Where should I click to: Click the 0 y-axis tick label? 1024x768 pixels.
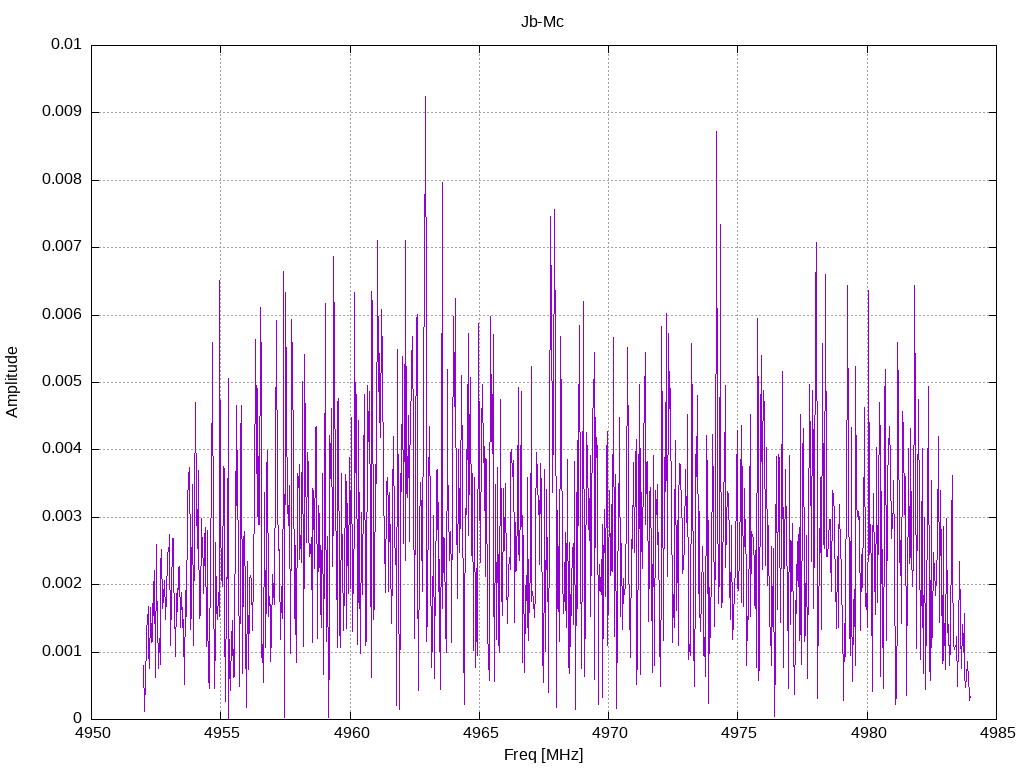77,719
